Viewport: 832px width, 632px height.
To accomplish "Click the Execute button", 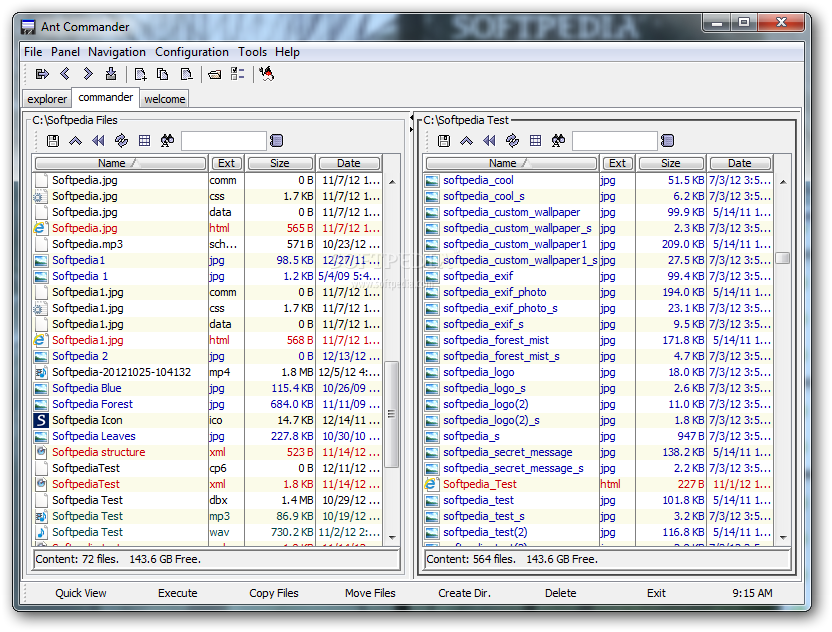I will pyautogui.click(x=177, y=593).
